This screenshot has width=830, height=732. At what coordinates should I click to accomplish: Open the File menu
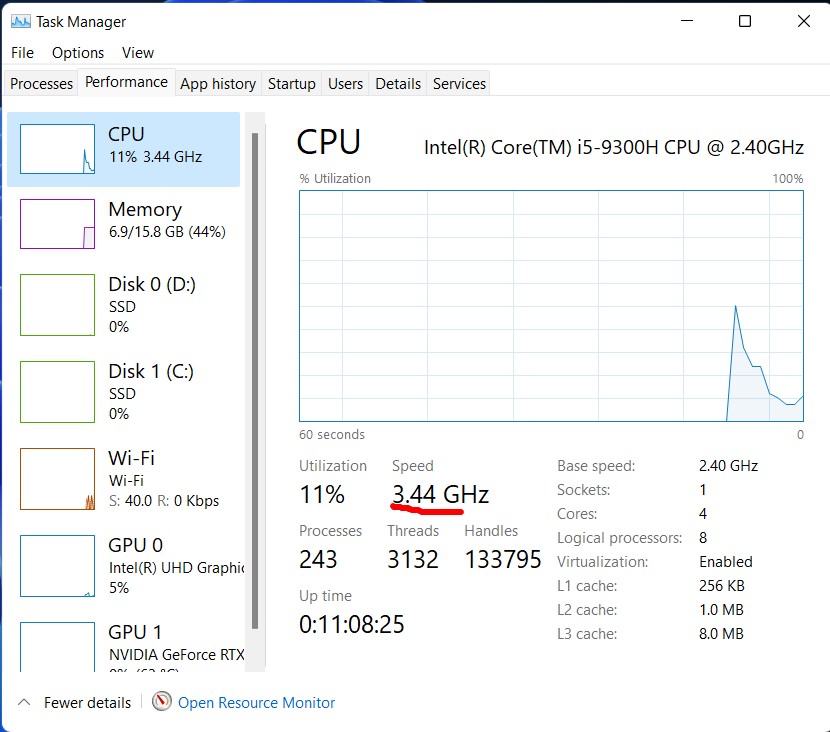[x=22, y=53]
